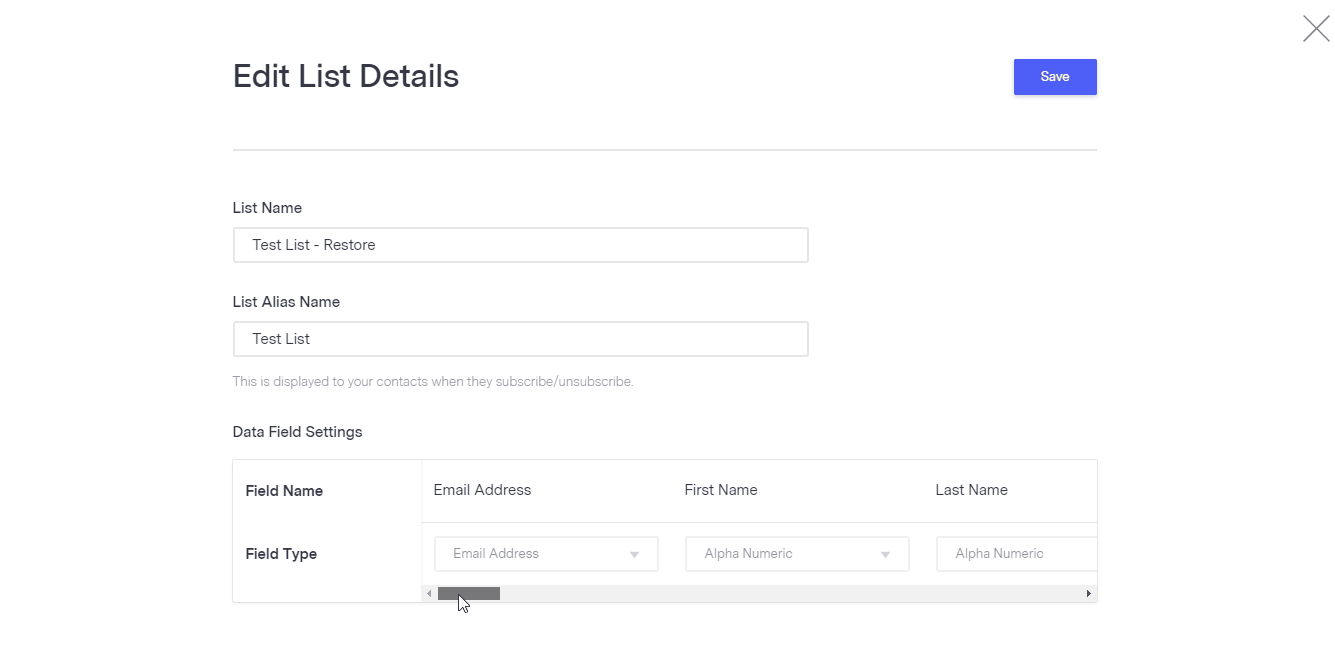1335x651 pixels.
Task: Click the arrow icon in First Name type dropdown
Action: (885, 555)
